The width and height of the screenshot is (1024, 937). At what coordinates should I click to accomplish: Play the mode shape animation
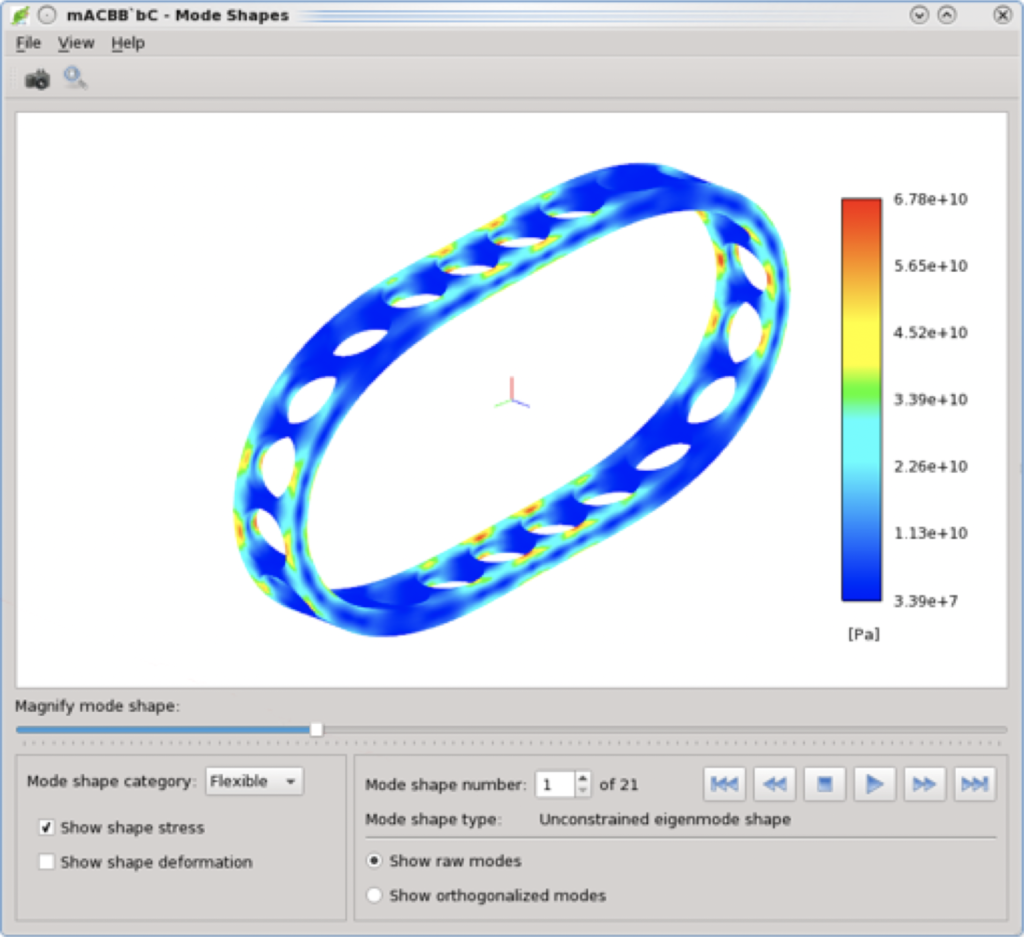point(874,784)
